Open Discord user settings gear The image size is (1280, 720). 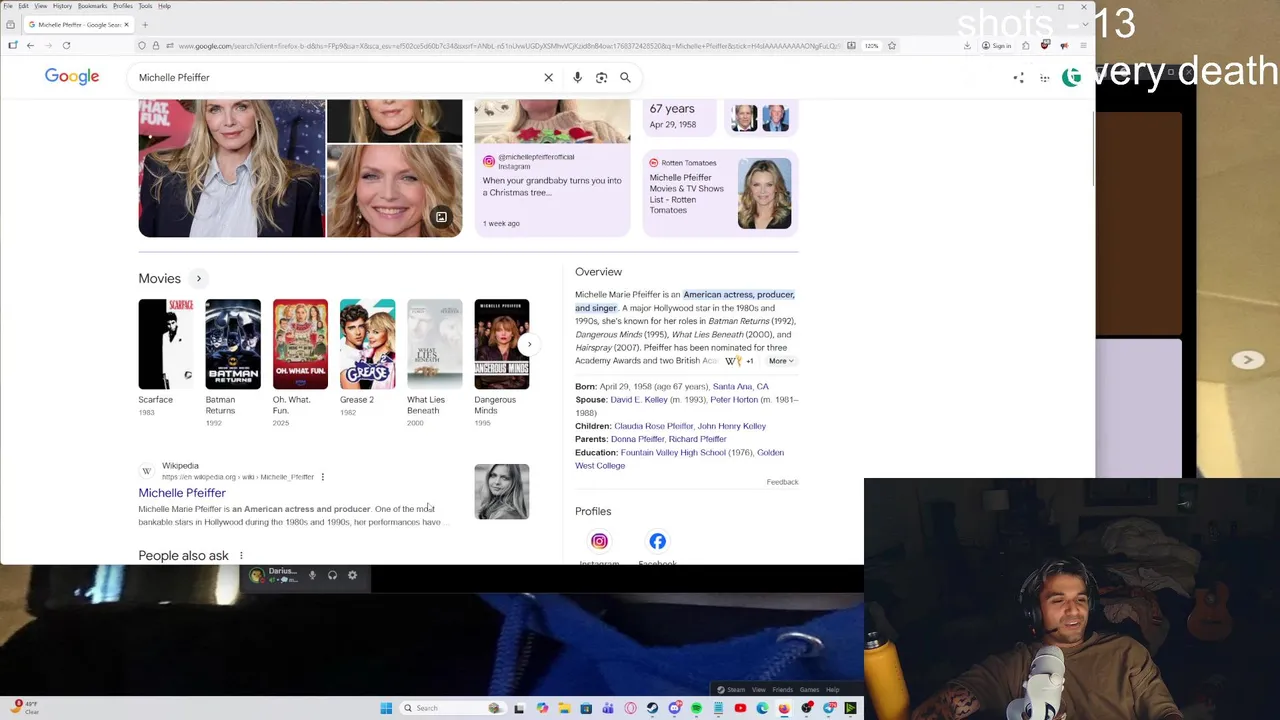coord(352,575)
